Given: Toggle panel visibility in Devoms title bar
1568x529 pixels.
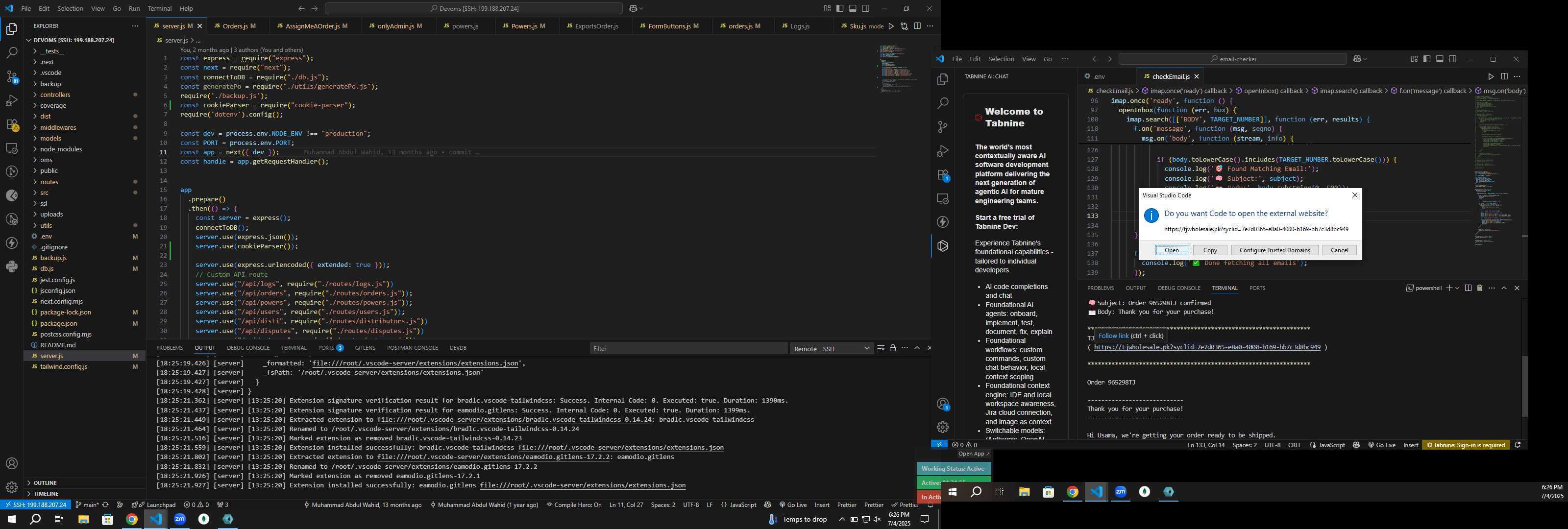Looking at the screenshot, I should [853, 8].
